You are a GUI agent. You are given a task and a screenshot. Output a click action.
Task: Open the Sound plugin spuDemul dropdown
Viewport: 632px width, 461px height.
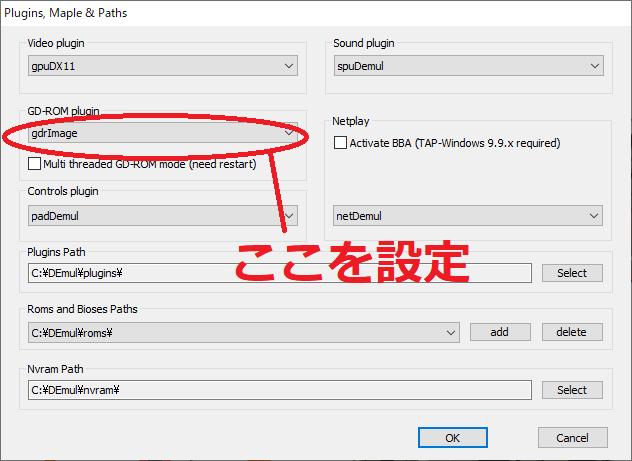pyautogui.click(x=469, y=66)
